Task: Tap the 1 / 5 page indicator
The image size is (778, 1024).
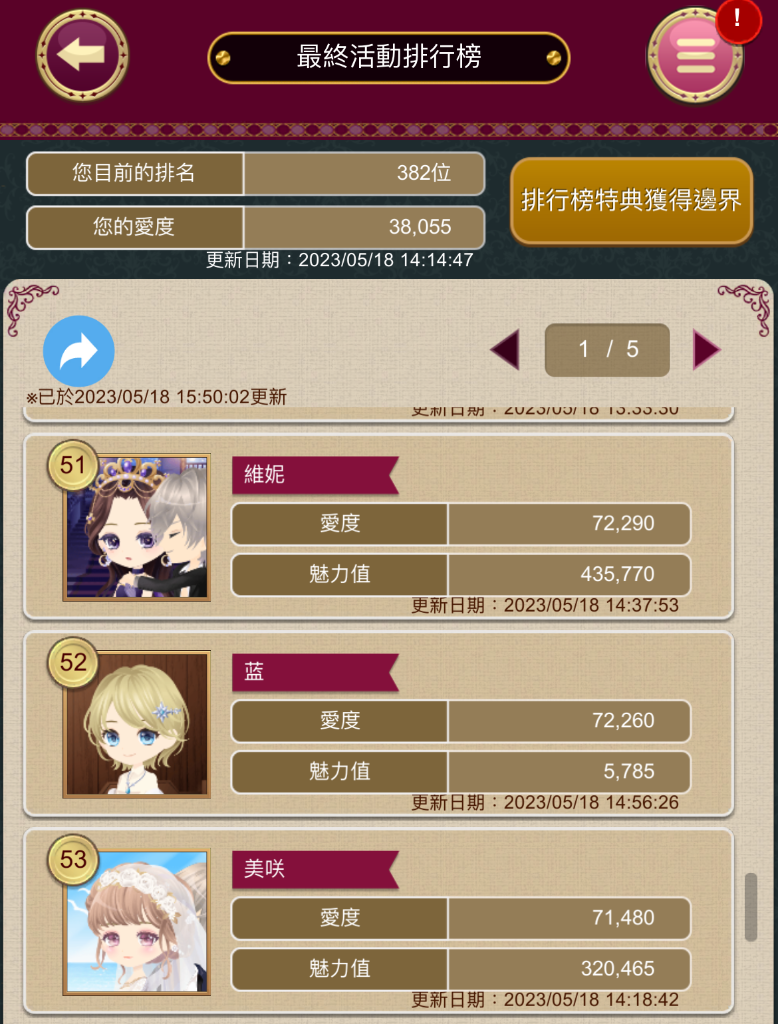Action: tap(608, 349)
